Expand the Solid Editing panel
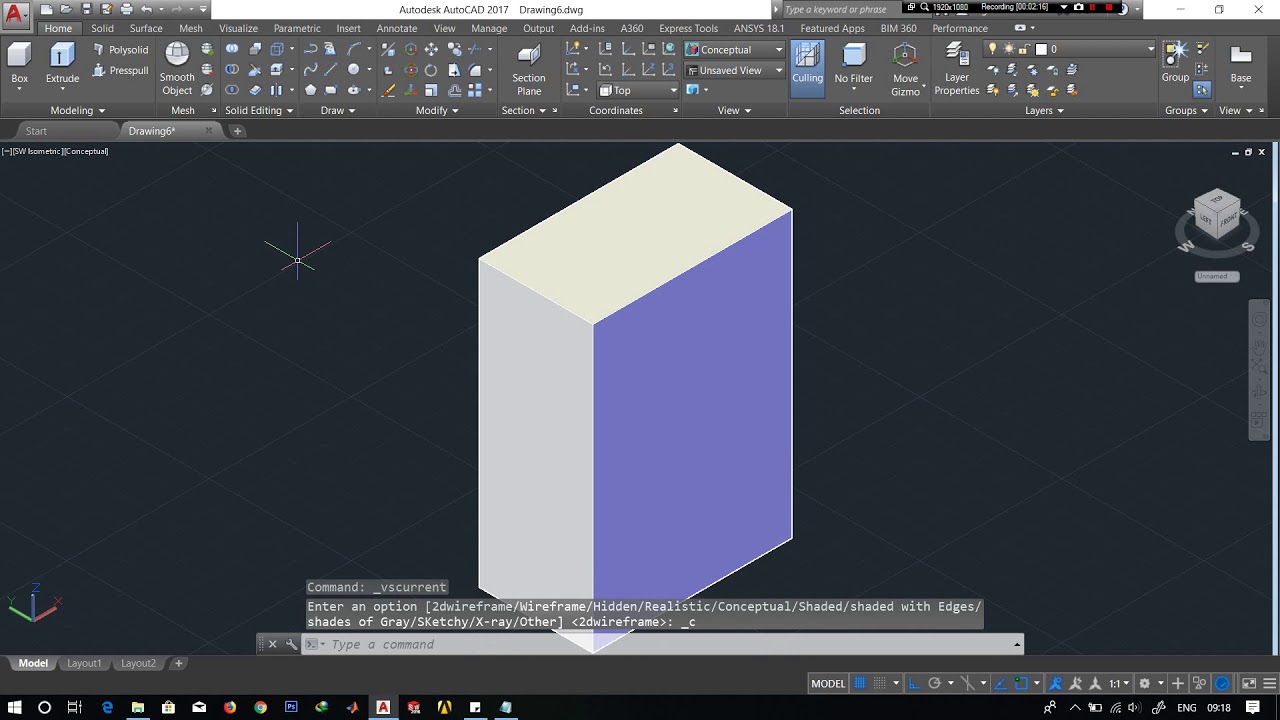Viewport: 1280px width, 720px height. (259, 110)
